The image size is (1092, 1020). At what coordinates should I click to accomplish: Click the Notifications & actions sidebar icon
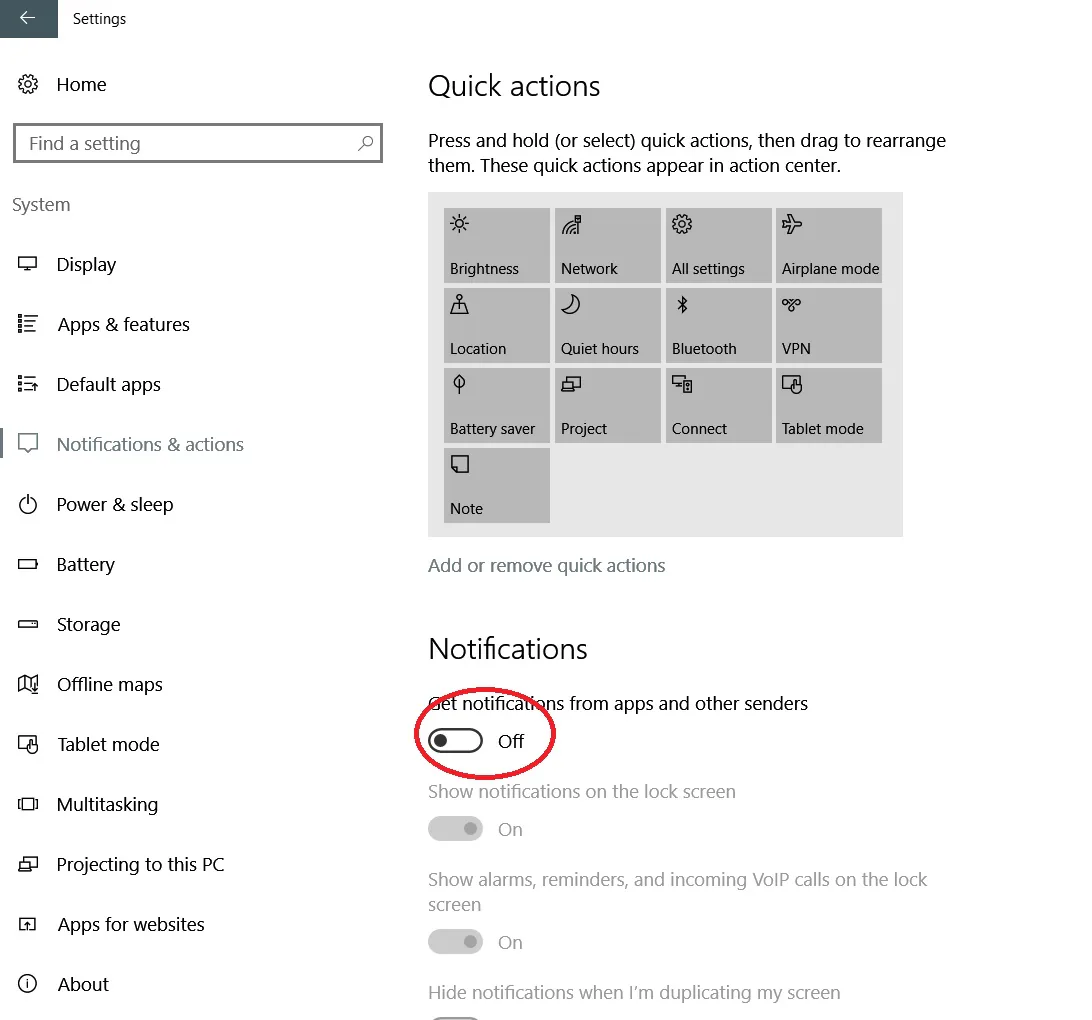(x=28, y=444)
